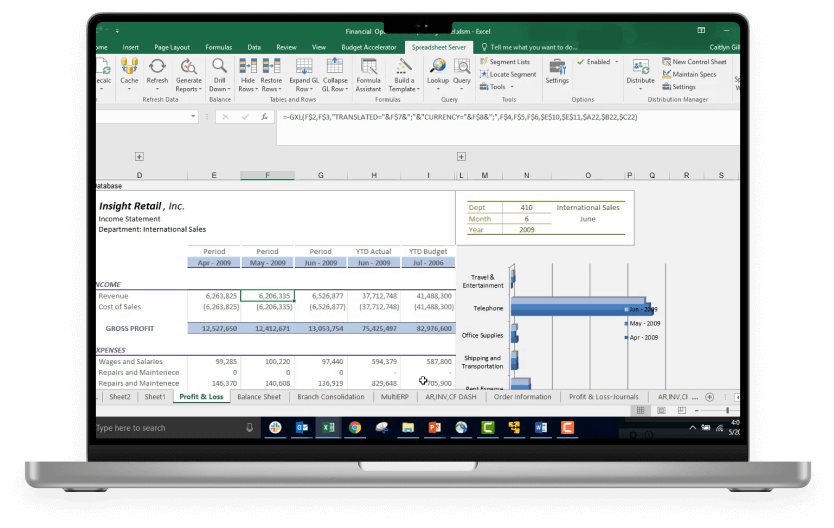Open the Name Box dropdown arrow
Screen dimensions: 834x528
[x=193, y=116]
